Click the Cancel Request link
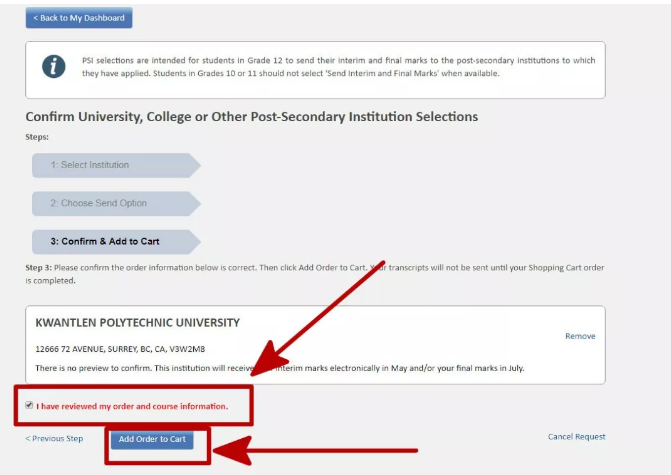Screen dimensions: 671x475 pos(576,436)
